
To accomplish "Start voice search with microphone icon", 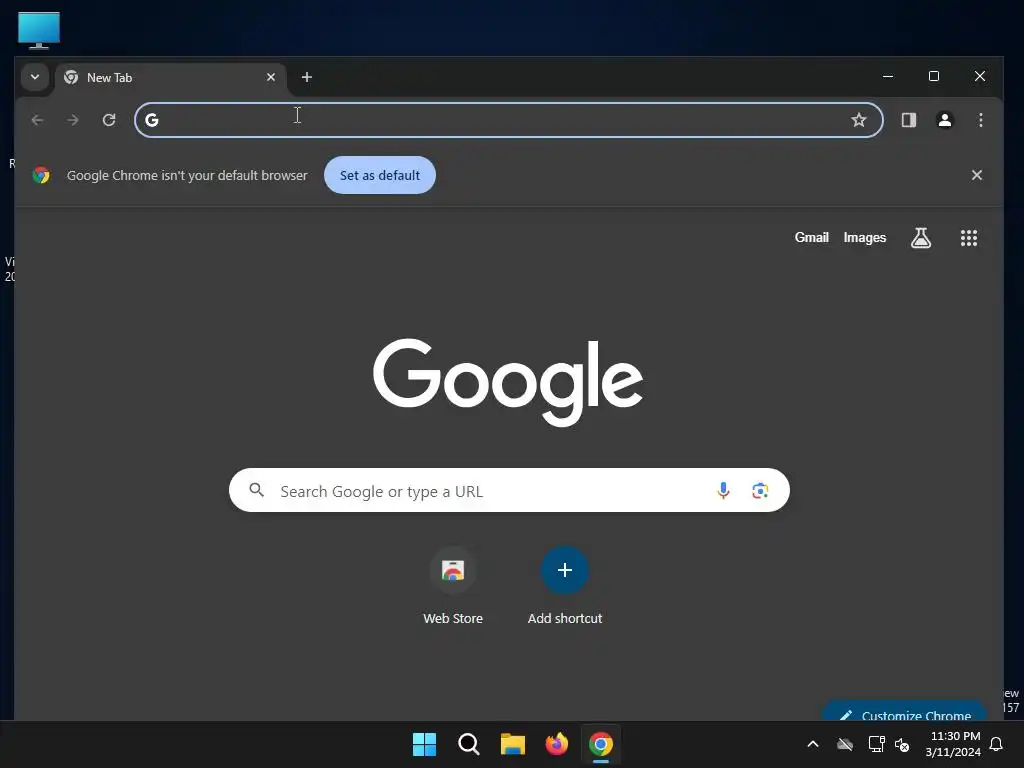I will coord(723,490).
